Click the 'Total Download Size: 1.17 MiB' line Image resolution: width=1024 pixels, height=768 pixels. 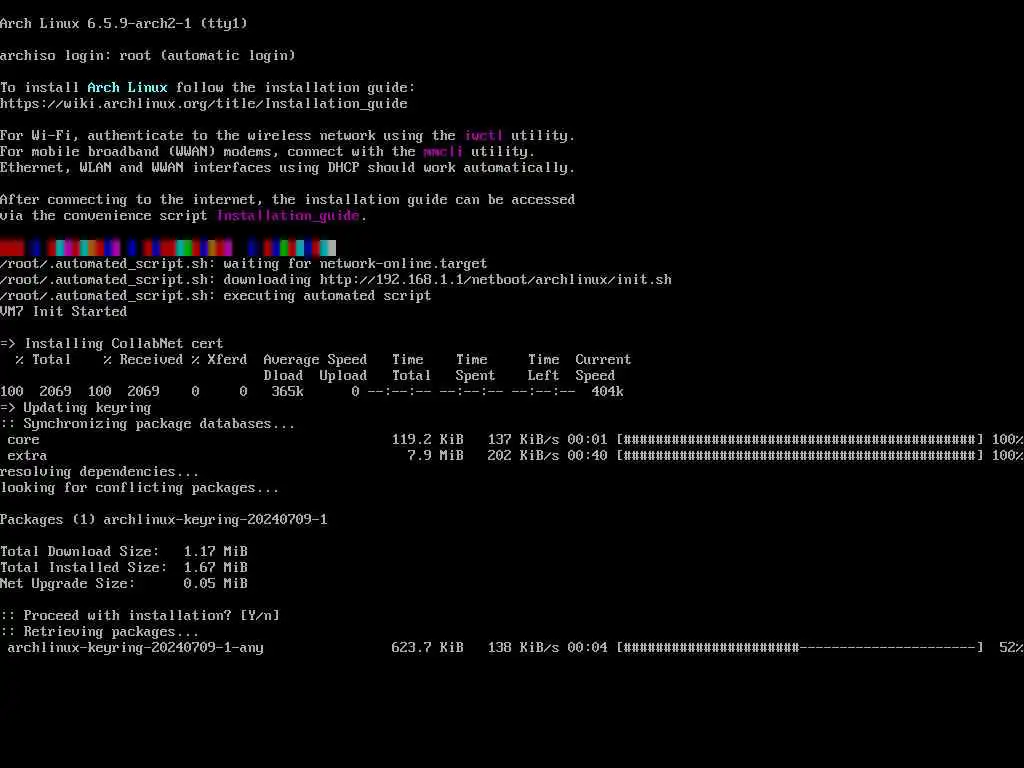click(124, 552)
